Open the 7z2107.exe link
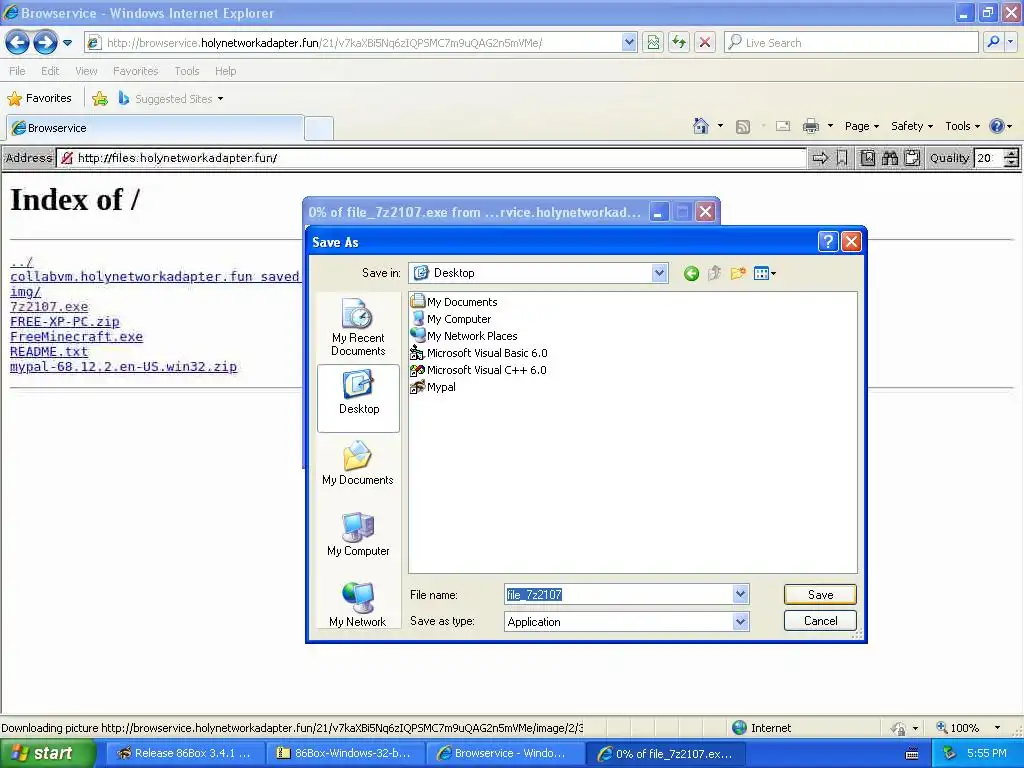 49,306
